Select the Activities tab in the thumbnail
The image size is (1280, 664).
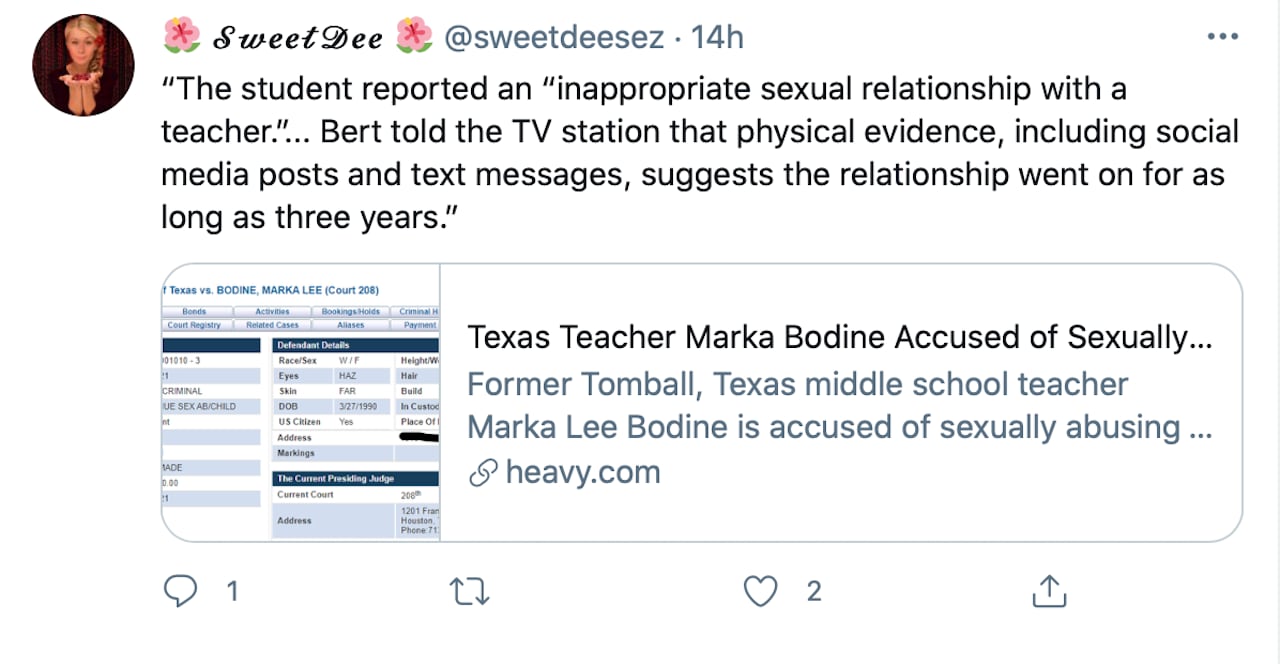(272, 312)
